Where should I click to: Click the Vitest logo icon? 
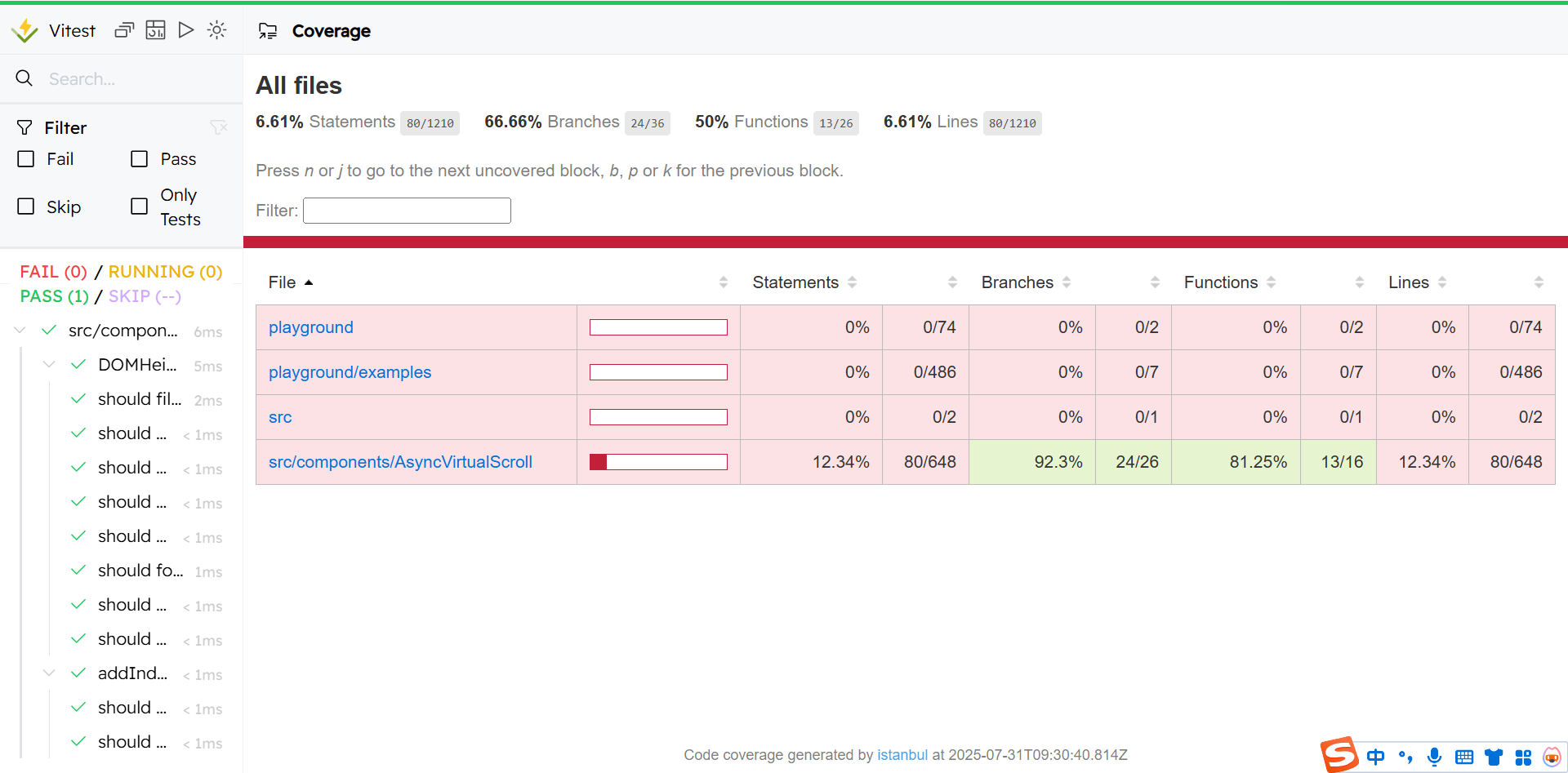[24, 31]
